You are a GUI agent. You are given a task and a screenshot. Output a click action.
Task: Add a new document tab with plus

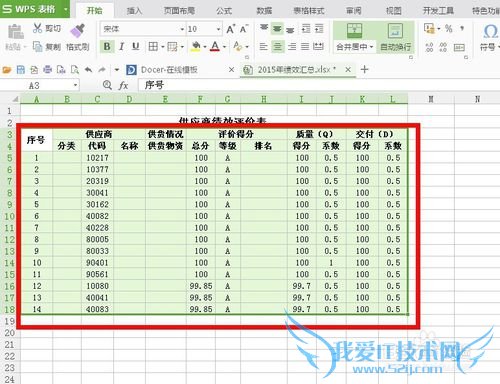(364, 69)
